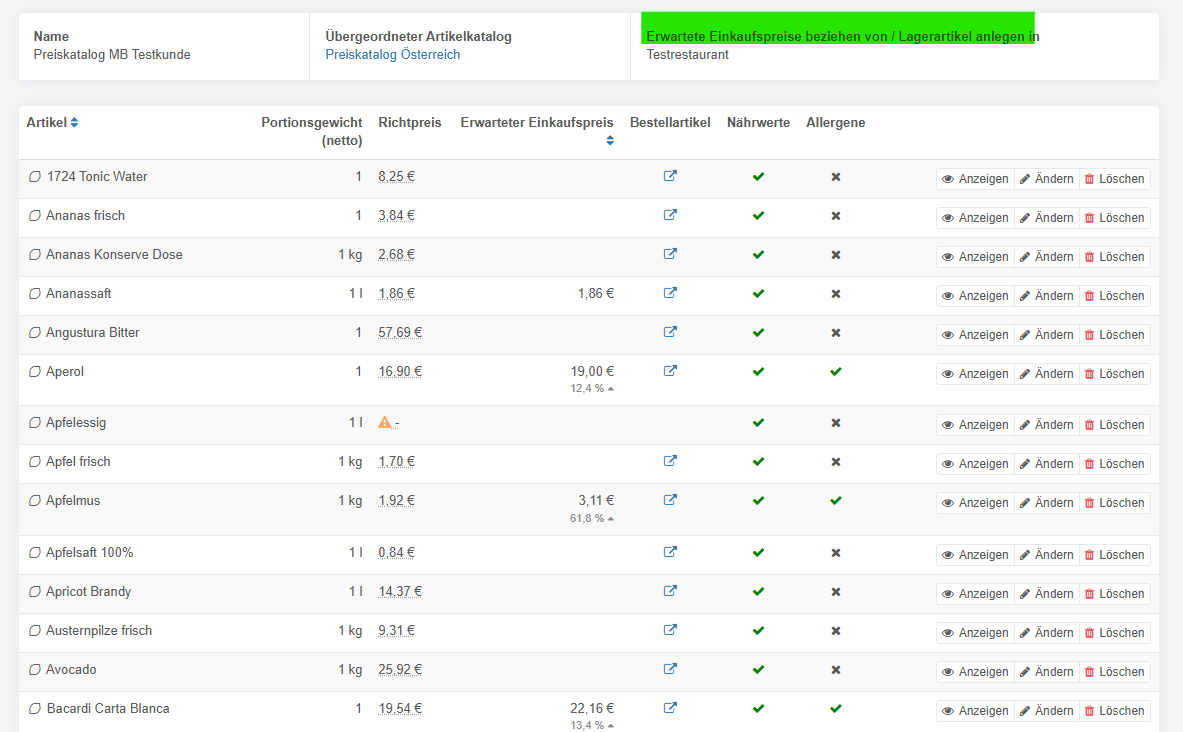Click the Richtpreis 8,25 € for 1724 Tonic Water
This screenshot has width=1183, height=732.
[x=396, y=177]
